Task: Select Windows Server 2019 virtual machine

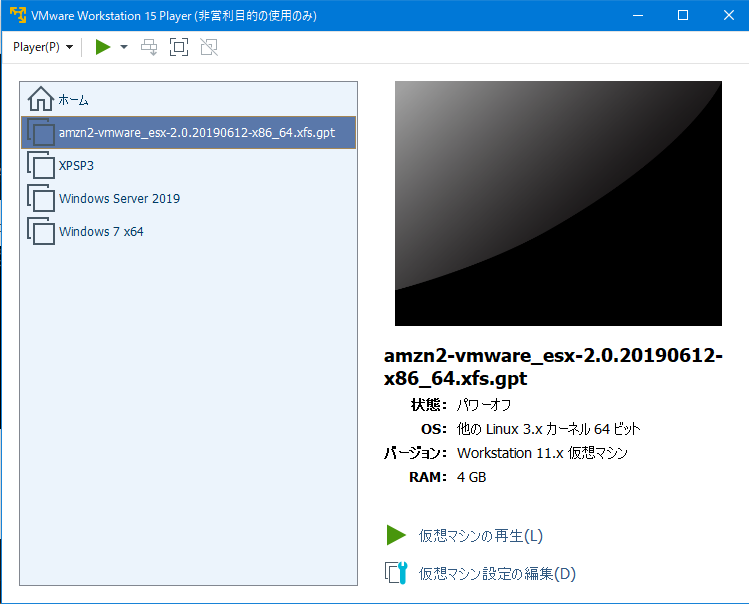Action: click(x=189, y=198)
